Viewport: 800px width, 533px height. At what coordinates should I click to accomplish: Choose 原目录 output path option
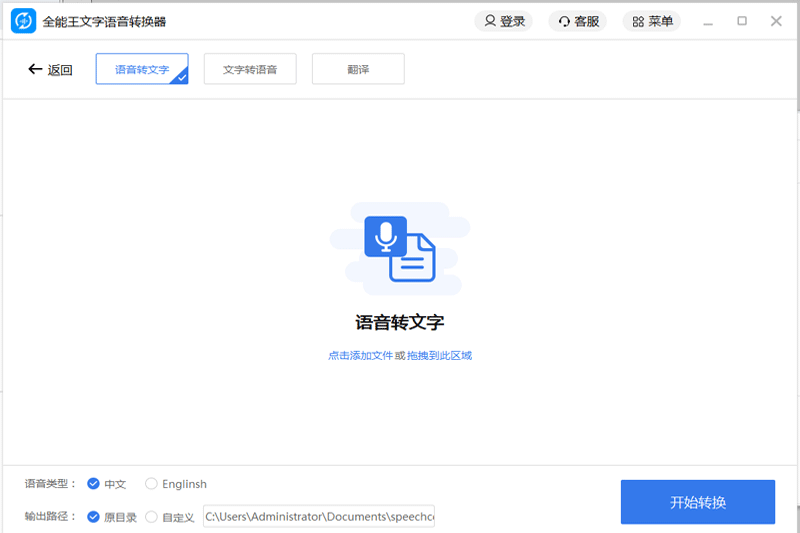coord(94,517)
